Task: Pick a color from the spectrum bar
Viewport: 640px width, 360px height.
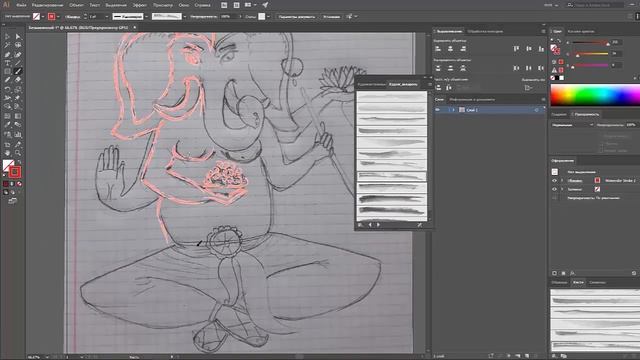Action: [595, 95]
